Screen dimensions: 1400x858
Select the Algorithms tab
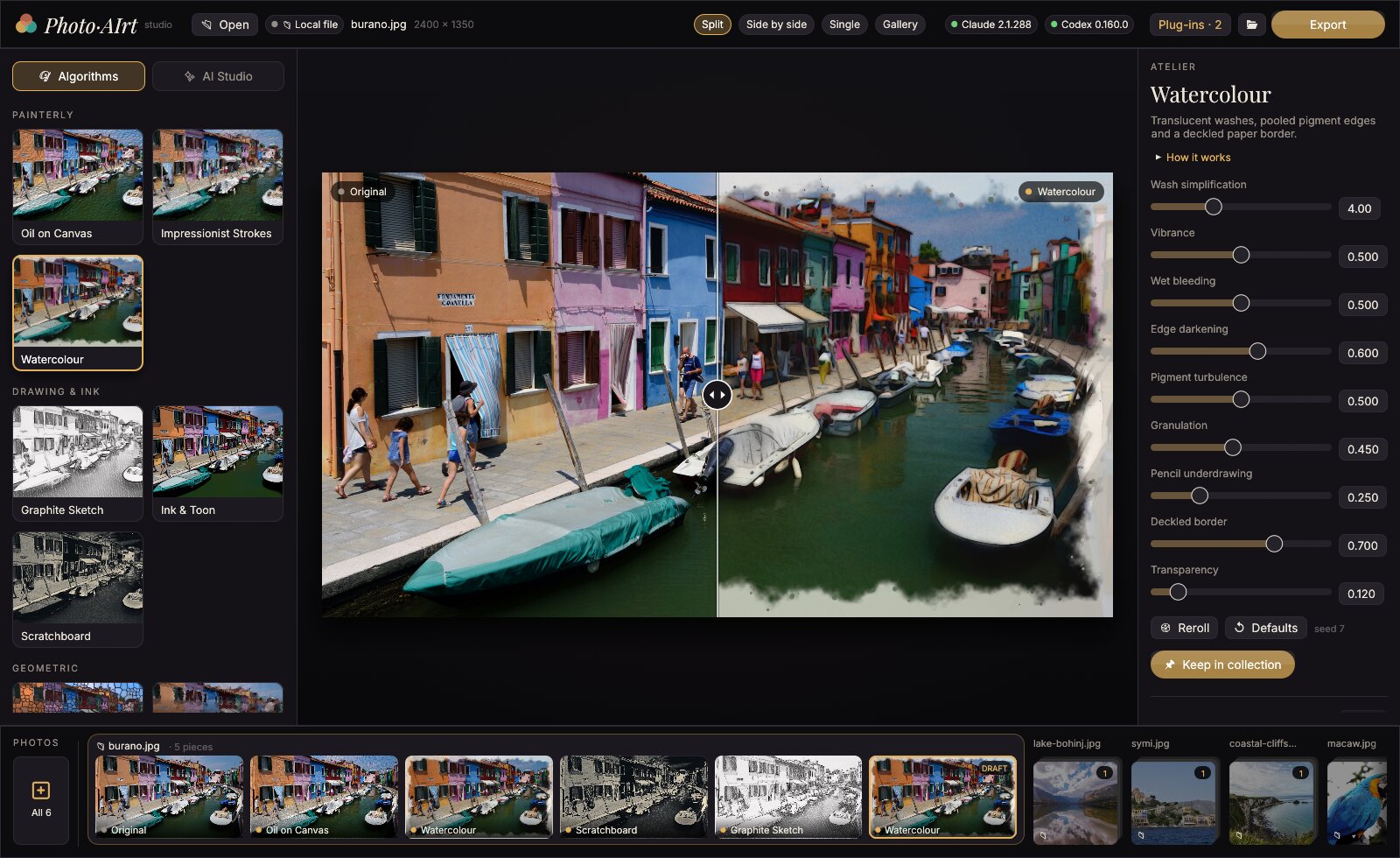point(79,76)
